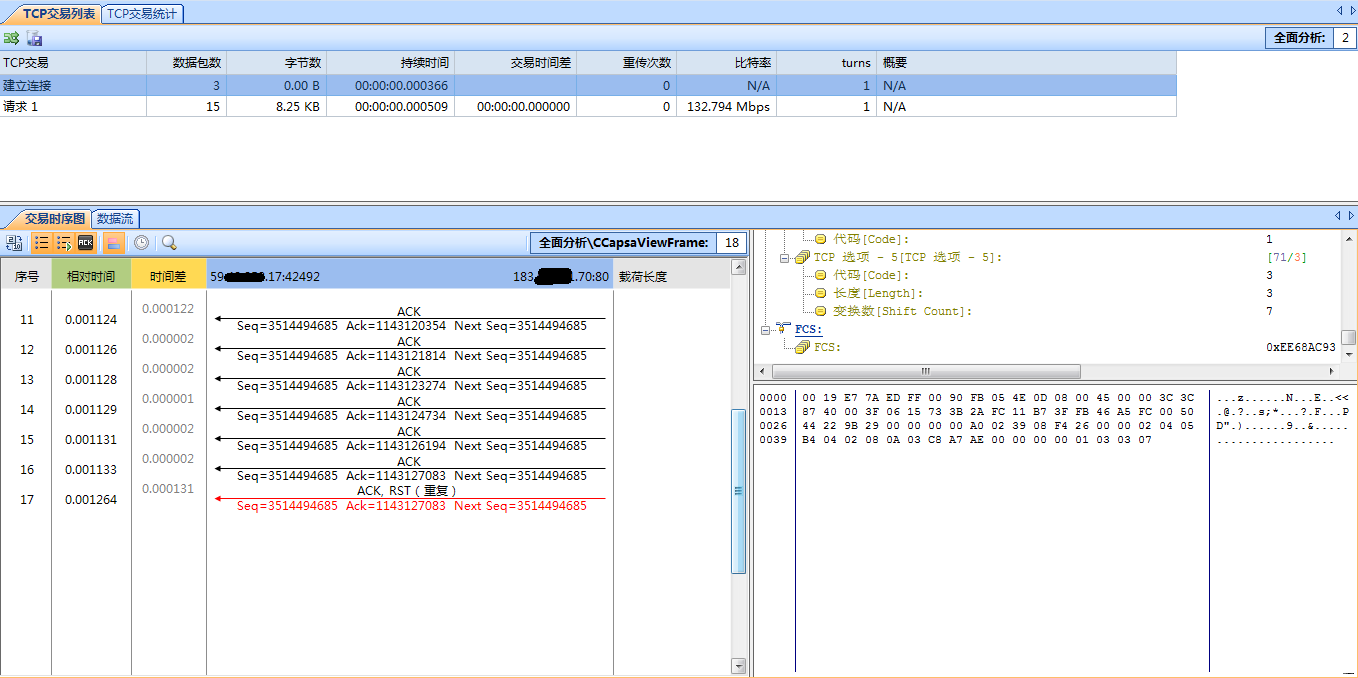The image size is (1358, 678).
Task: Toggle the pink and blue color bars button
Action: coord(114,242)
